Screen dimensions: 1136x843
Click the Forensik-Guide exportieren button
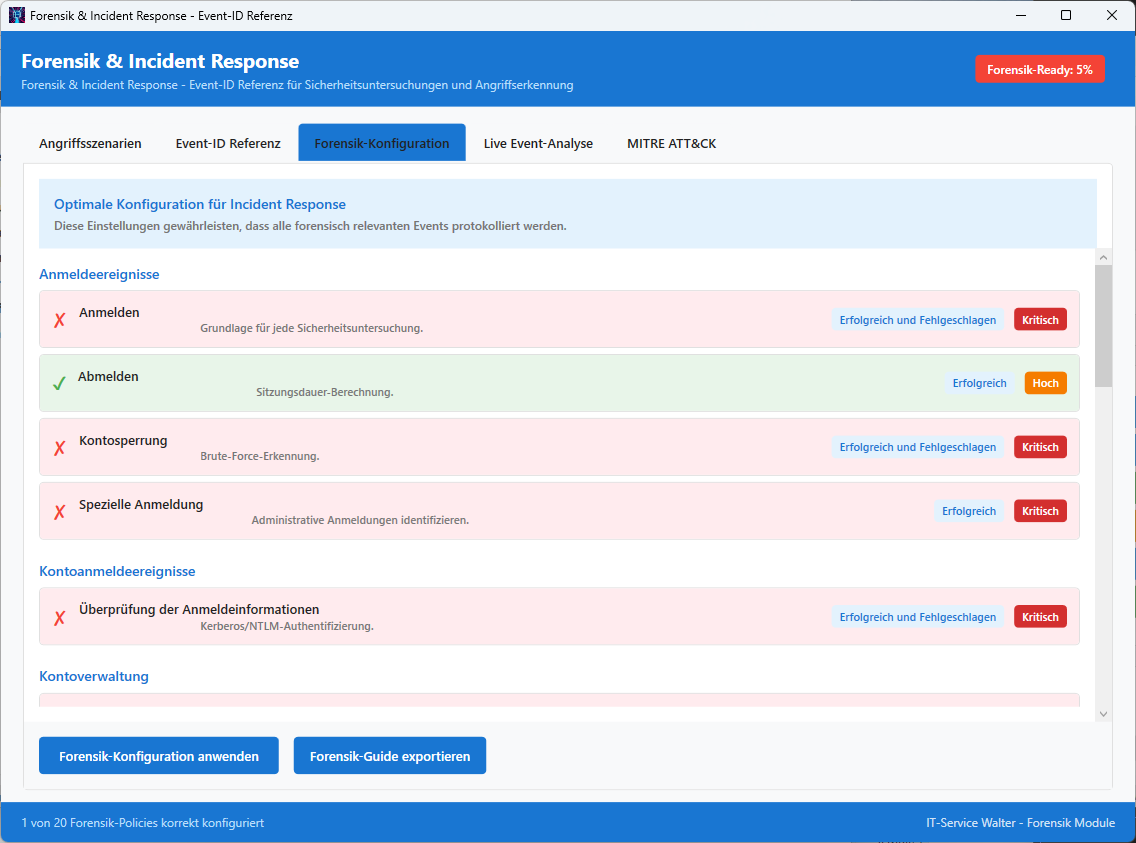click(x=390, y=756)
